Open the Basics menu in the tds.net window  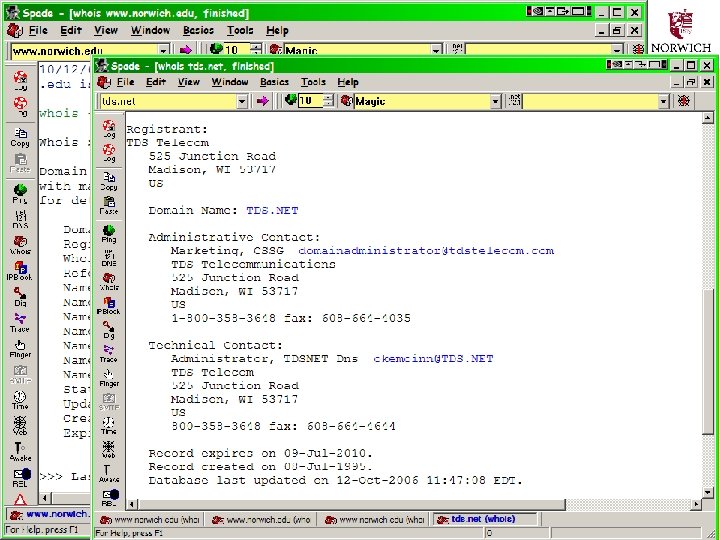coord(274,82)
